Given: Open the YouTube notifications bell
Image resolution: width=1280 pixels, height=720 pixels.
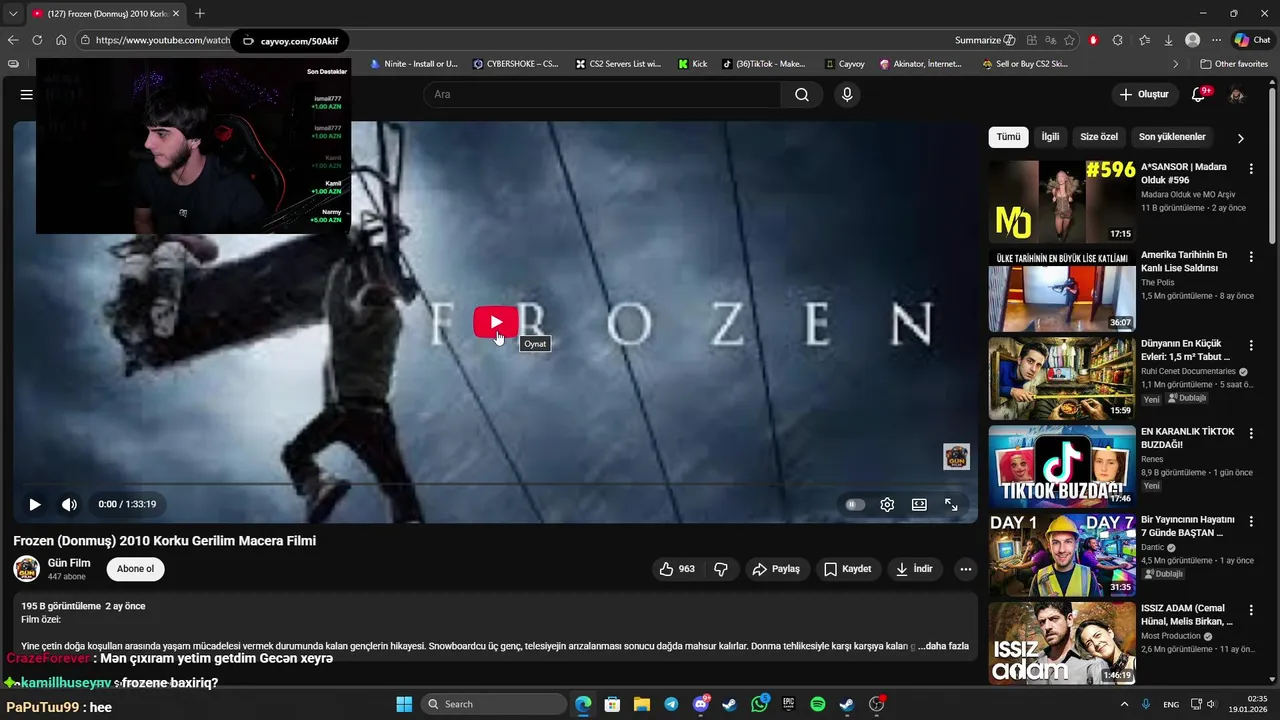Looking at the screenshot, I should click(1199, 95).
